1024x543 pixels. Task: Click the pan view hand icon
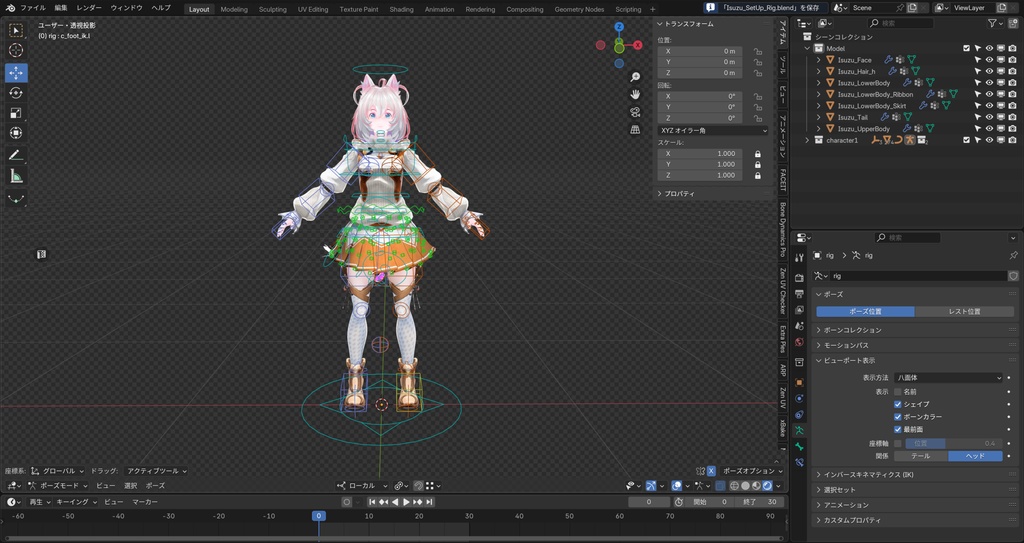[635, 95]
